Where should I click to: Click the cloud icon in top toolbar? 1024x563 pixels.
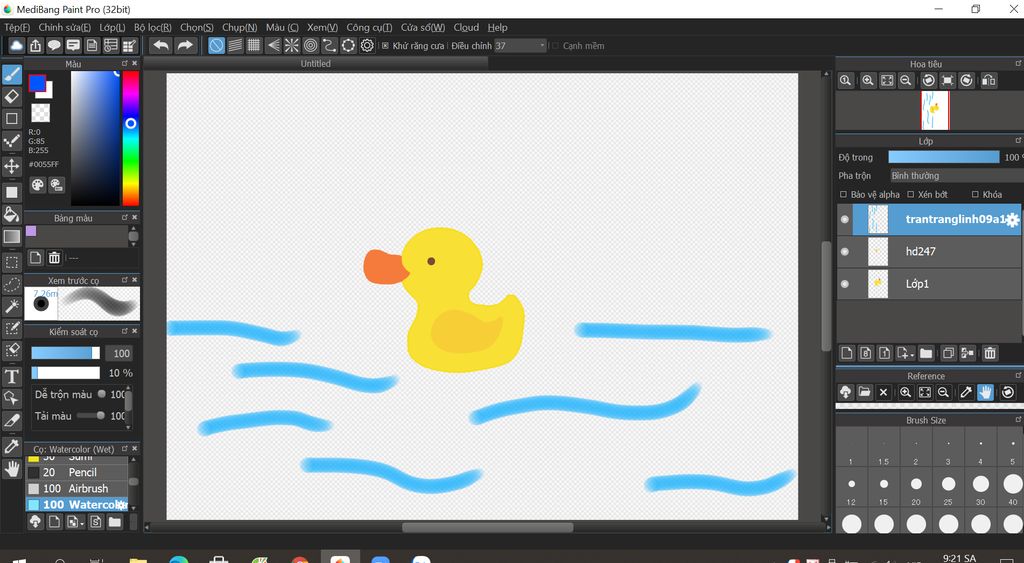pyautogui.click(x=16, y=45)
